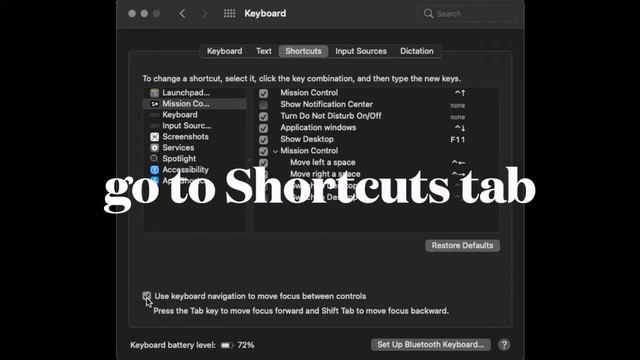Toggle Application windows shortcut checkbox
The image size is (640, 360).
264,128
